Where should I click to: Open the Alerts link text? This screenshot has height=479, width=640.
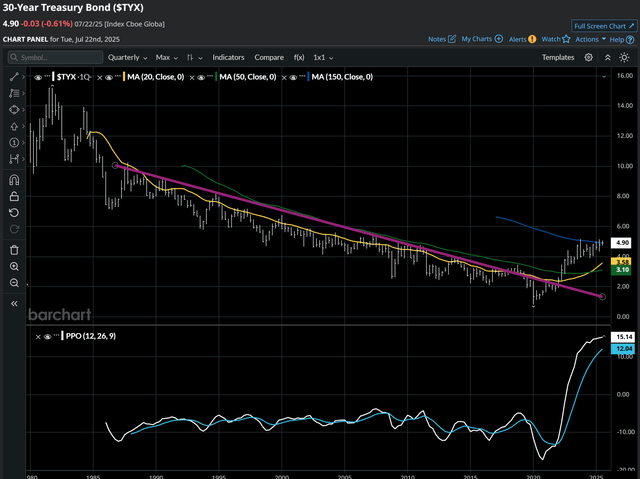coord(518,39)
